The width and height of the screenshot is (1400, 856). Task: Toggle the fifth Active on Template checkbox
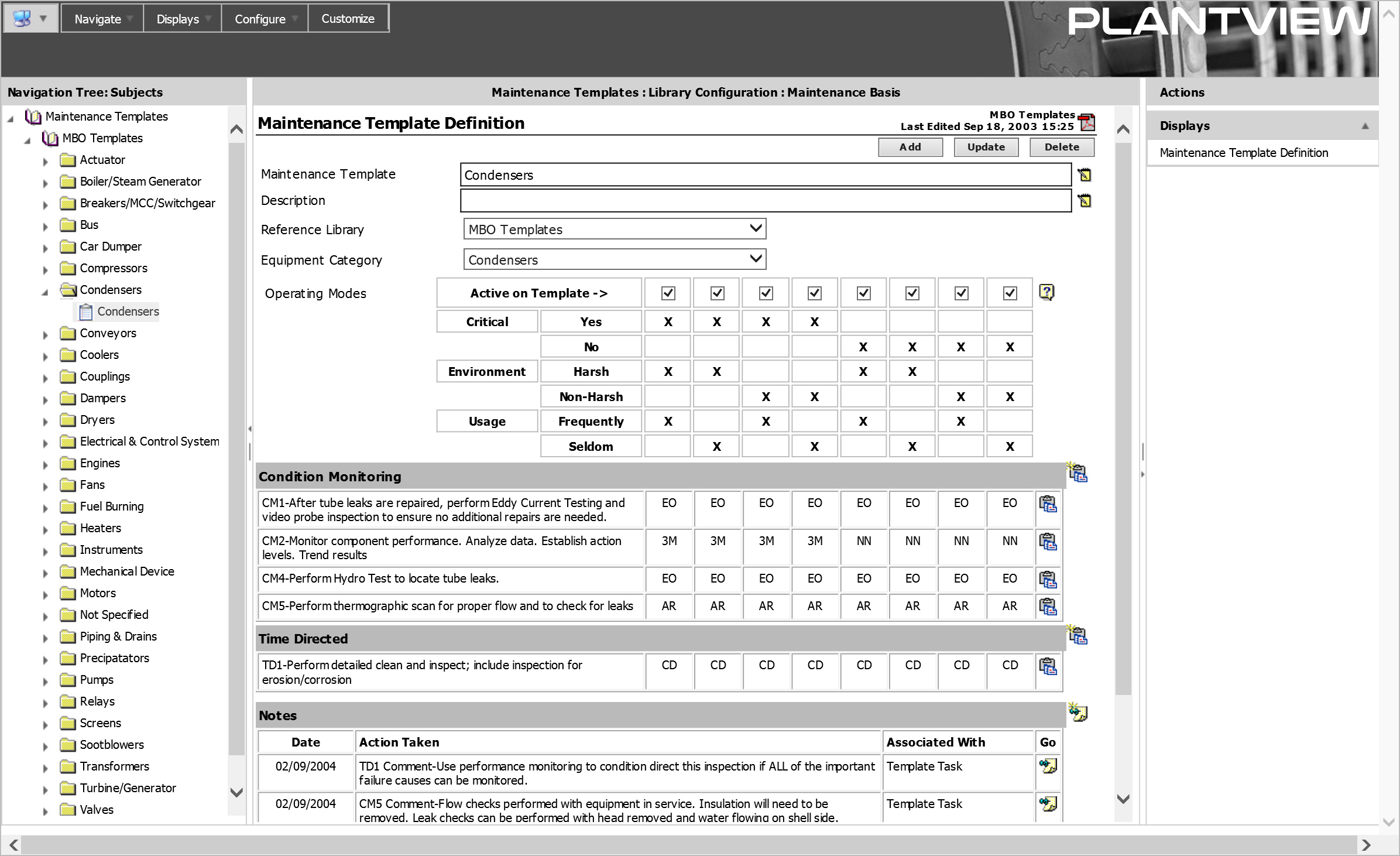click(862, 293)
